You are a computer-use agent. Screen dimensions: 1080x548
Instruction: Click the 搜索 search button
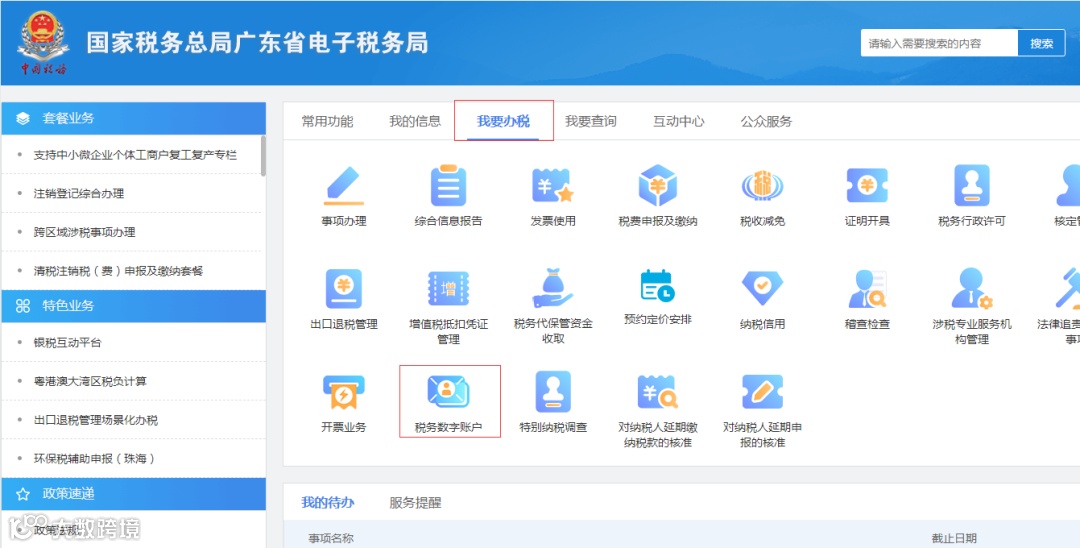1041,43
